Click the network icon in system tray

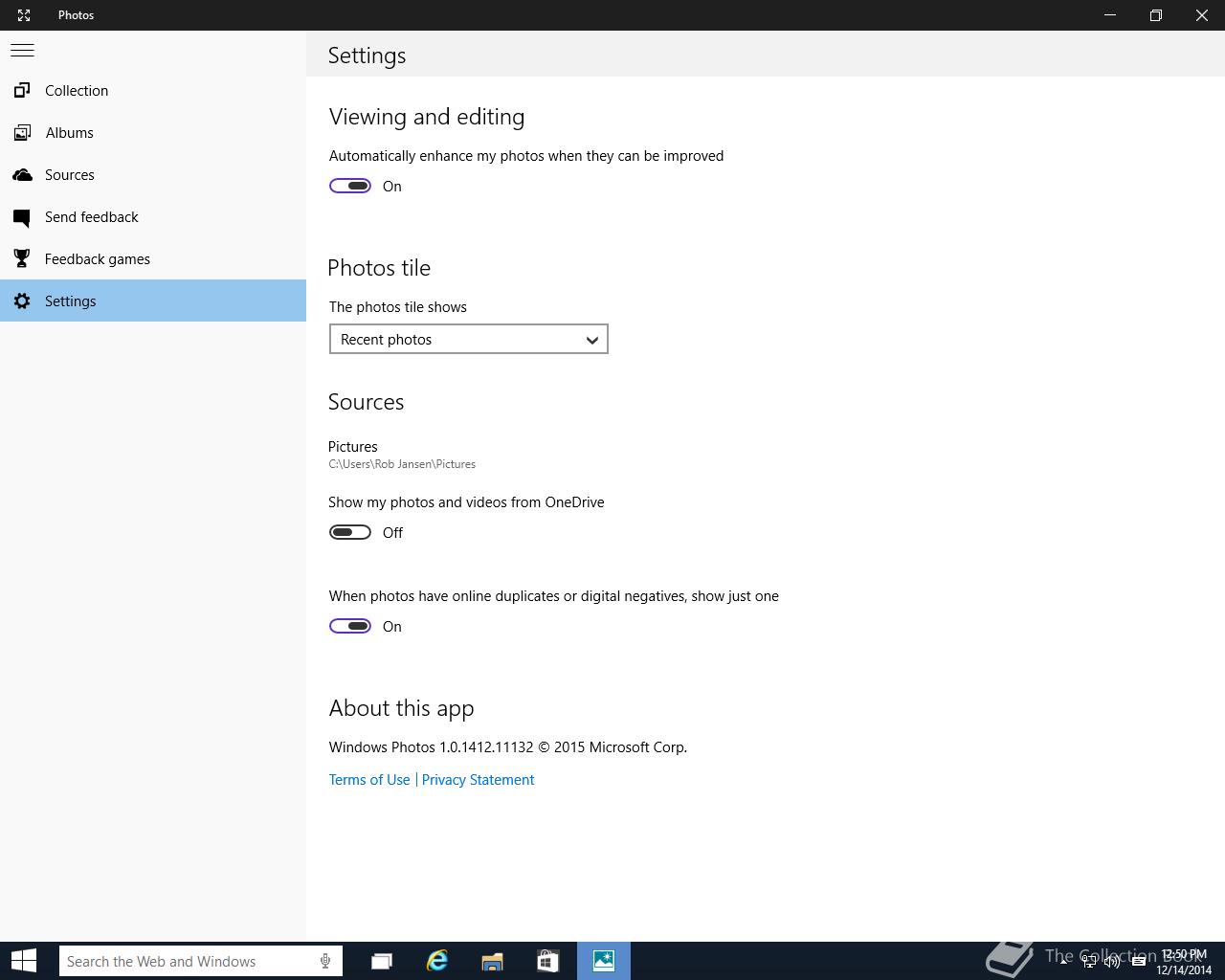1089,962
